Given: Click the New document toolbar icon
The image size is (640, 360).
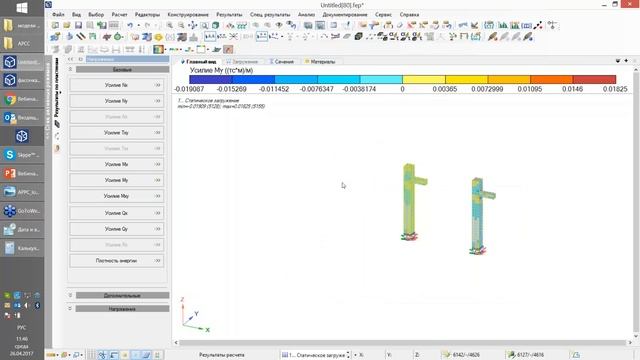Looking at the screenshot, I should (55, 25).
